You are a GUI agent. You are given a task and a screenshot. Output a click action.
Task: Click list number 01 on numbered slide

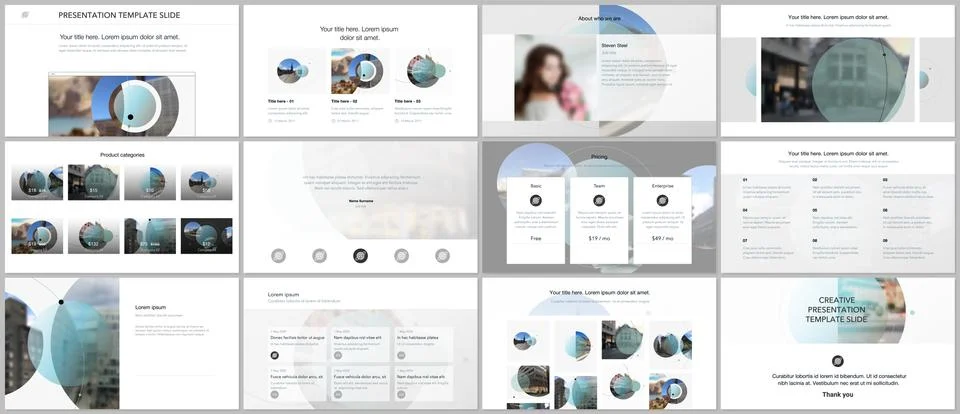pyautogui.click(x=745, y=179)
